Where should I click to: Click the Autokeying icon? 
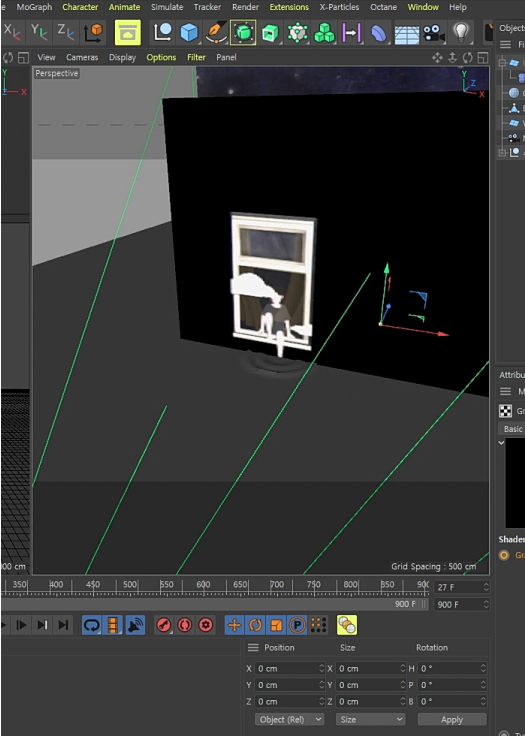point(185,625)
